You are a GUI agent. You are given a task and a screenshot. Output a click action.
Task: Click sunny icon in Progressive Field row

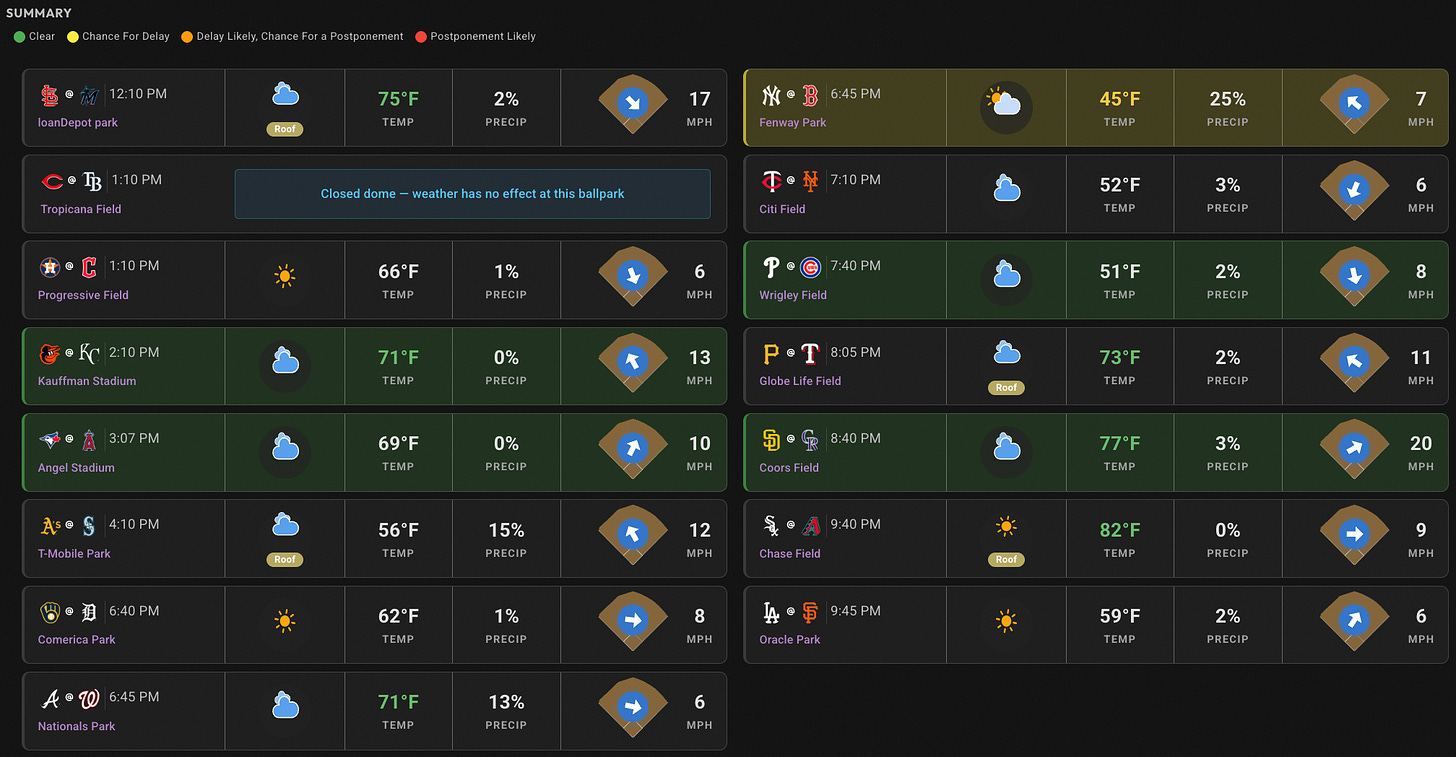pos(285,276)
